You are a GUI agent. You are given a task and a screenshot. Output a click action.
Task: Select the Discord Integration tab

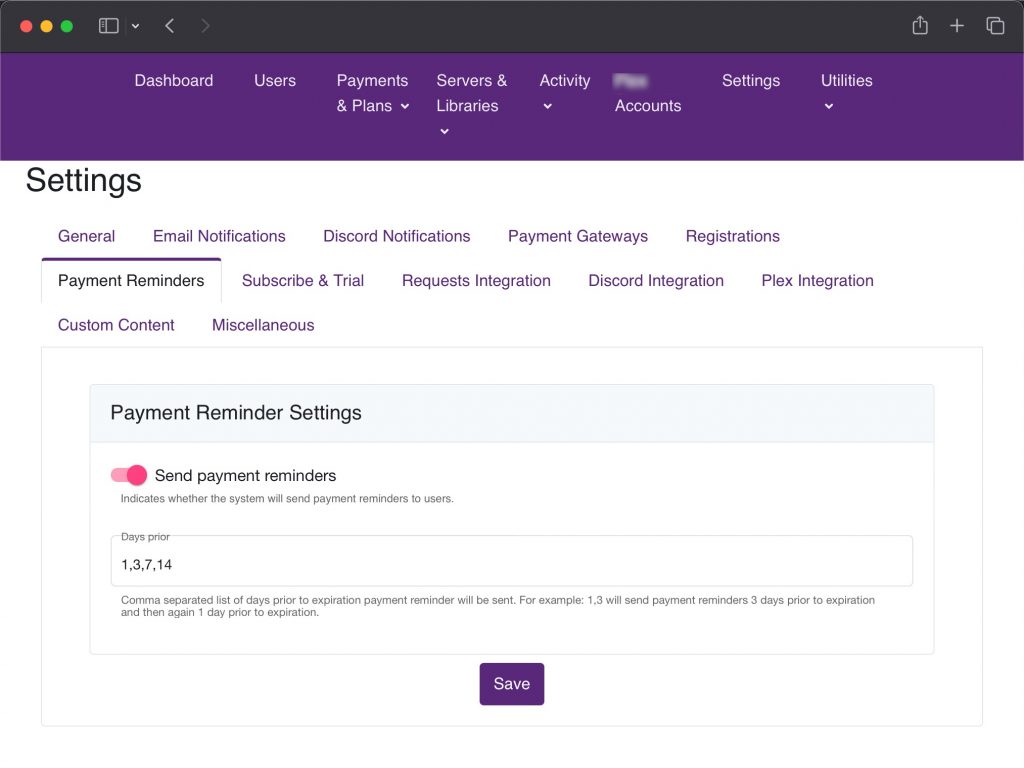pyautogui.click(x=655, y=281)
